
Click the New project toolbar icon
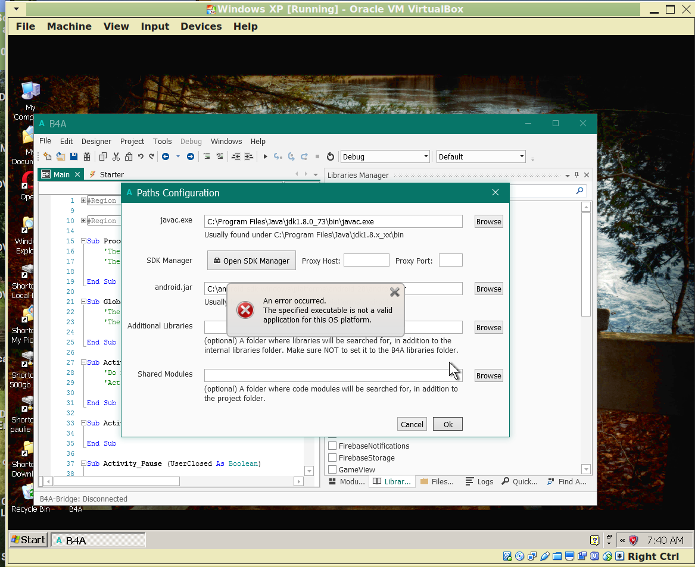click(x=47, y=156)
